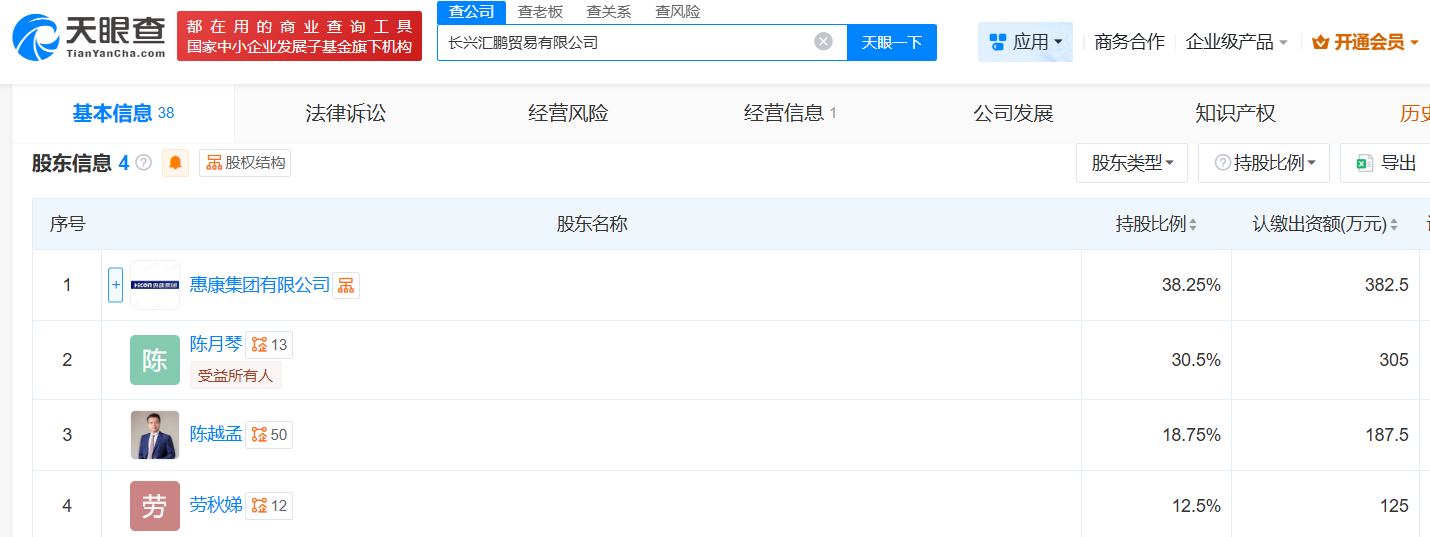
Task: Click the TianYanCha logo
Action: 90,37
